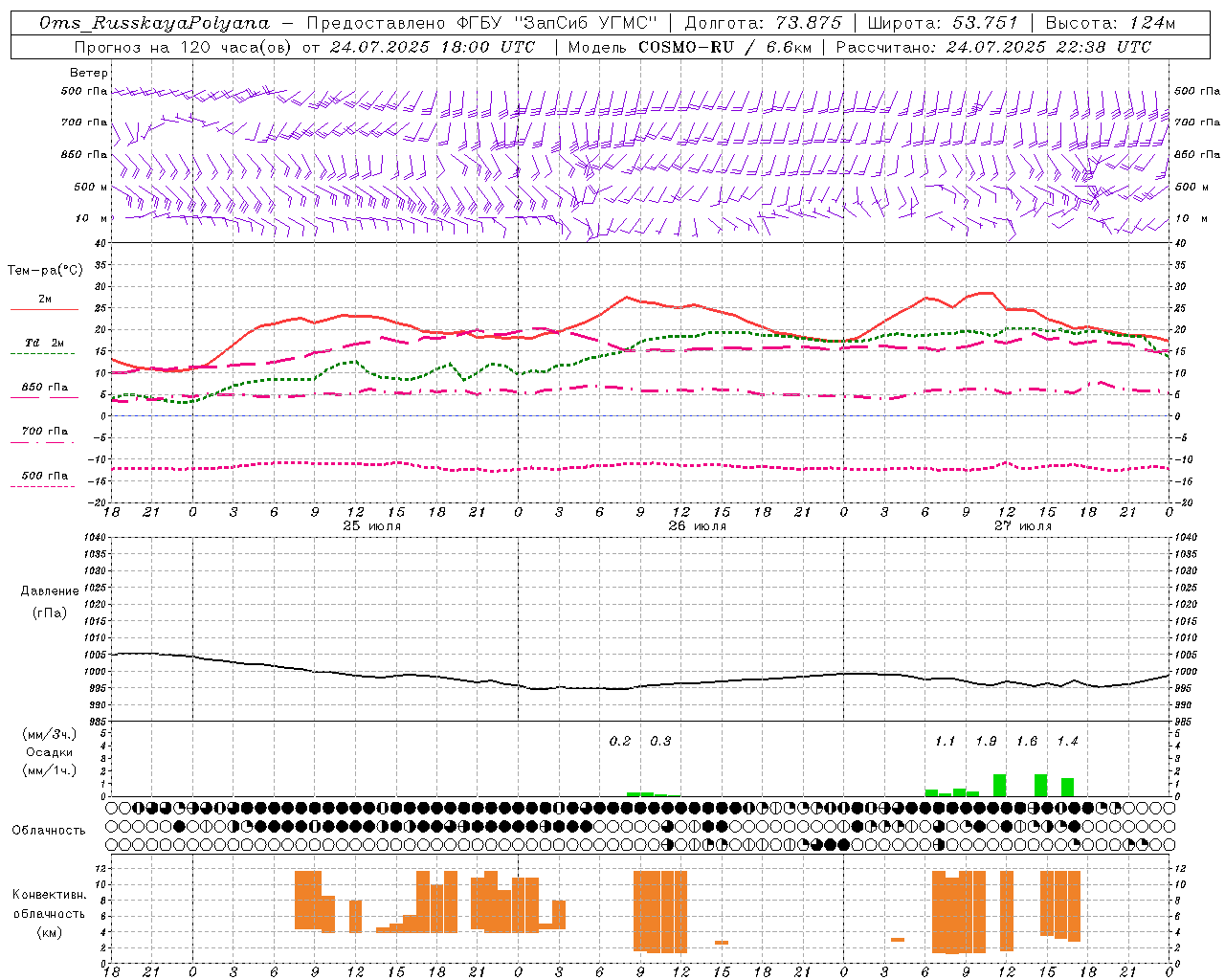Click the (км) convective cloud unit label
Viewport: 1225px width, 980px height.
click(x=49, y=932)
